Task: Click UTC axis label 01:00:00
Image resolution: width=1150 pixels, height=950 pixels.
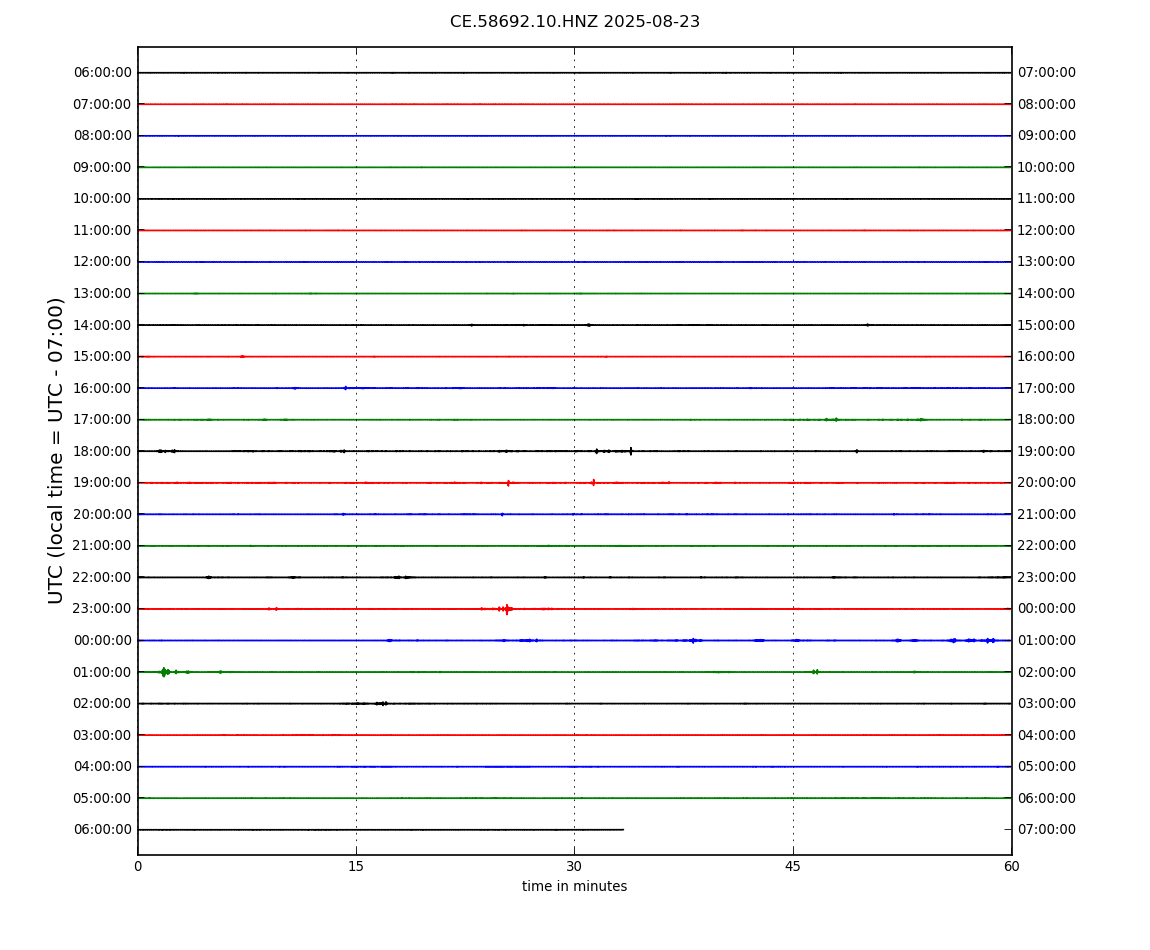Action: pyautogui.click(x=103, y=672)
